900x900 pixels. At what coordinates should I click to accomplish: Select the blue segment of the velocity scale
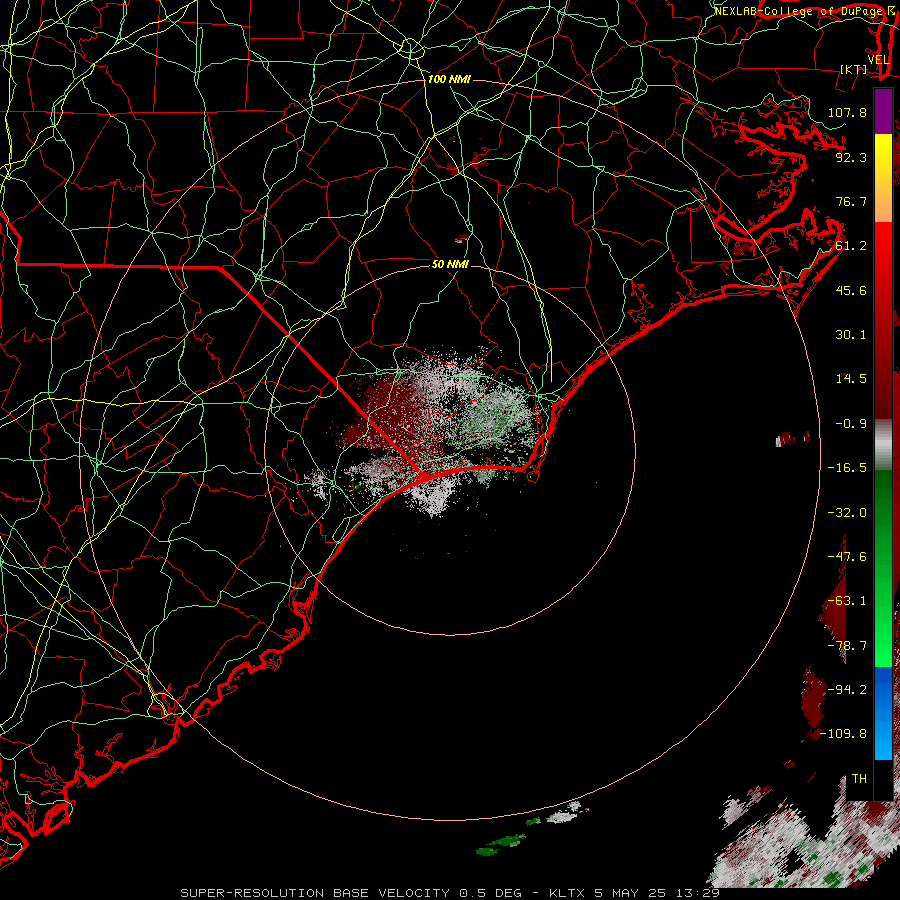[x=883, y=713]
